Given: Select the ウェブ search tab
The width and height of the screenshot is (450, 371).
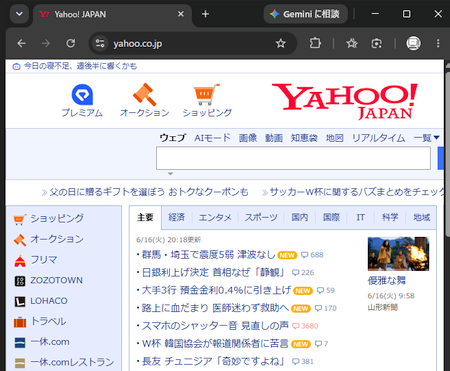Looking at the screenshot, I should point(172,138).
